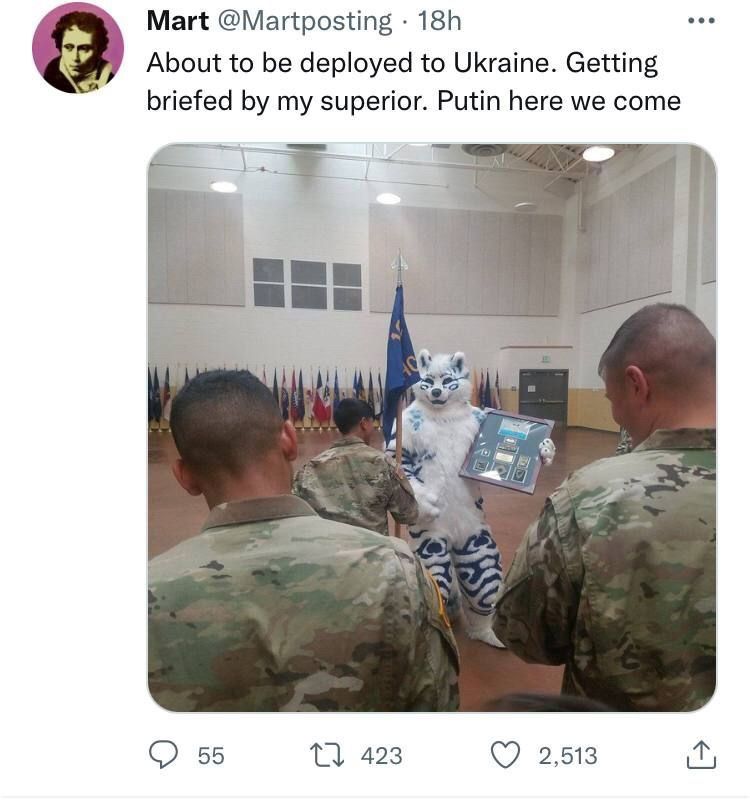Open Mart's round profile avatar
The height and width of the screenshot is (800, 750).
pyautogui.click(x=78, y=47)
